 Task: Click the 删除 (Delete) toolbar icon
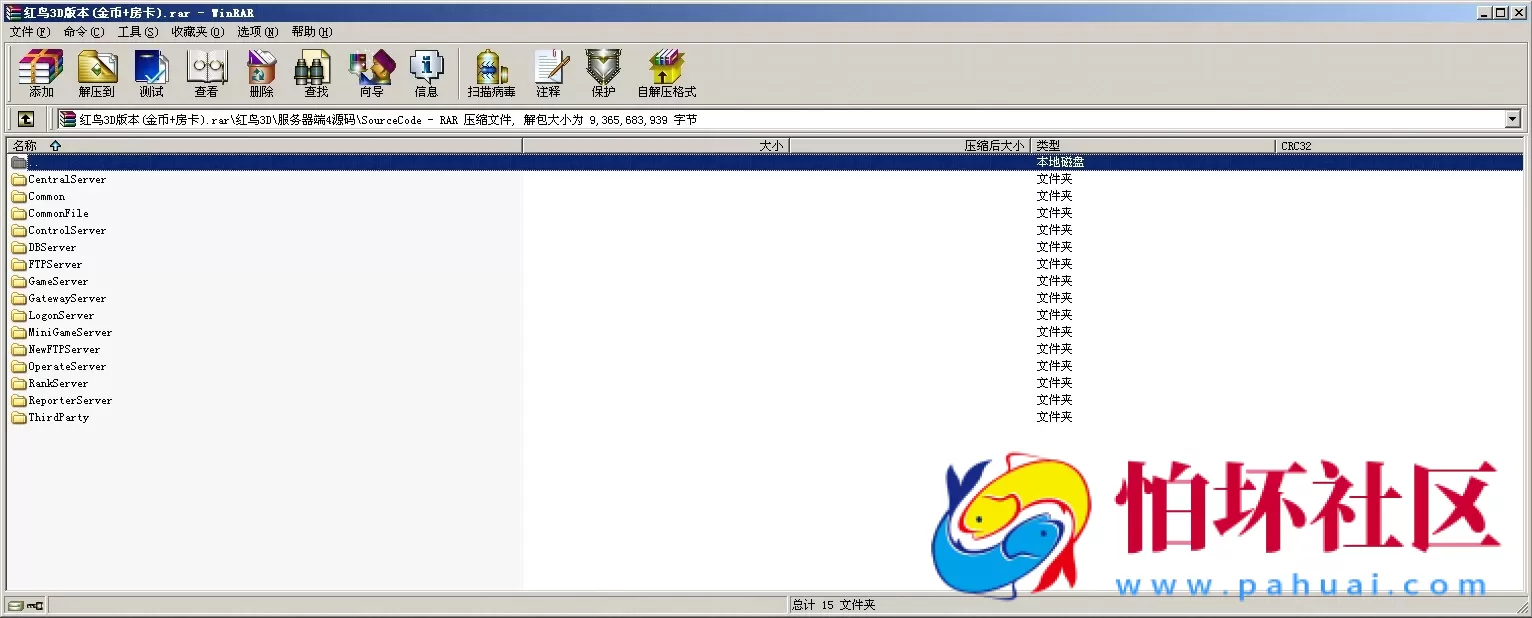261,73
